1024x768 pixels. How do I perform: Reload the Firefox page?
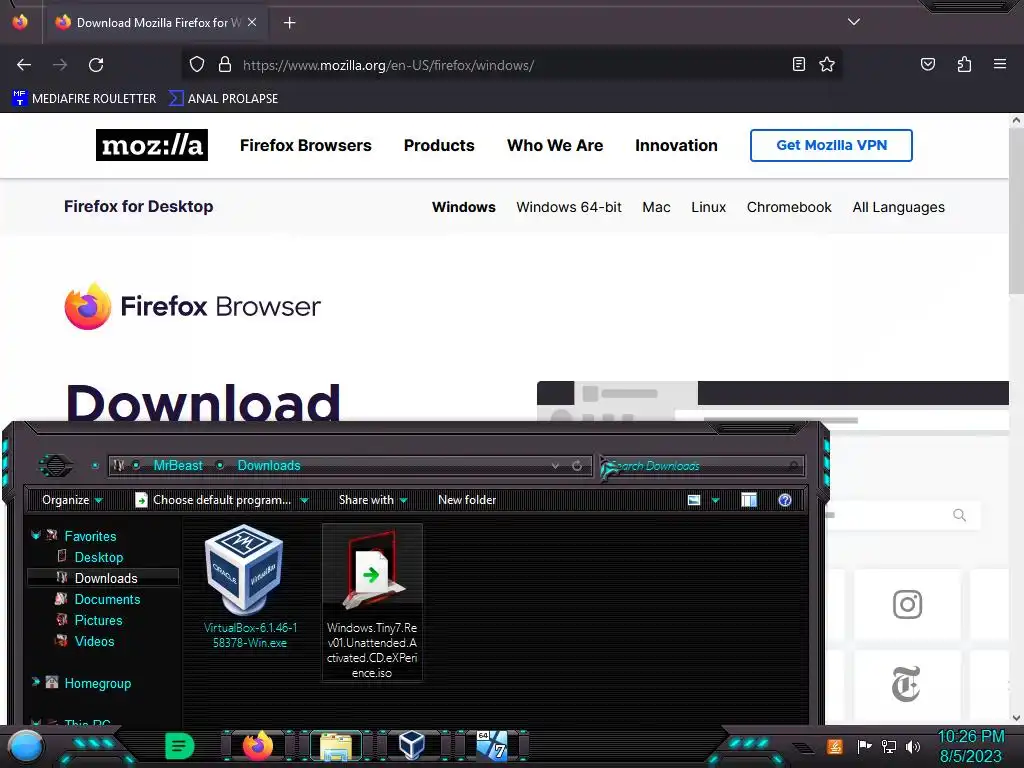[96, 65]
